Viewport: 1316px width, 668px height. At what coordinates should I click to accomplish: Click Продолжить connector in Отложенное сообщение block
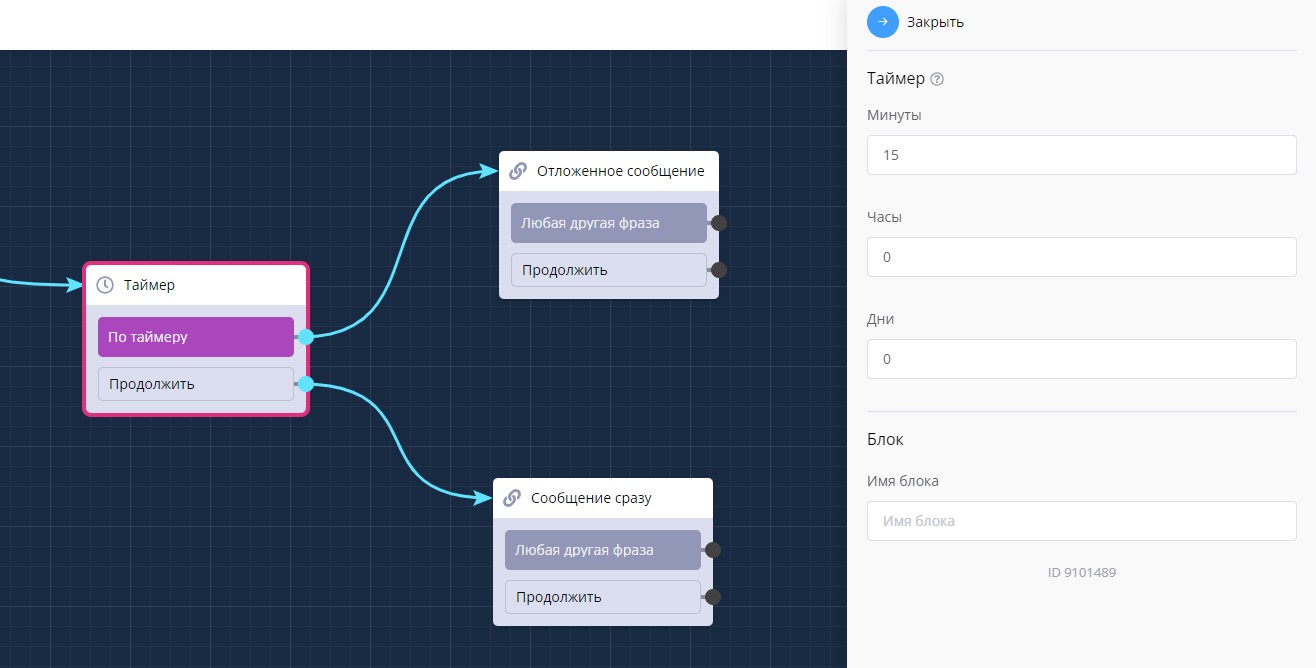click(718, 270)
